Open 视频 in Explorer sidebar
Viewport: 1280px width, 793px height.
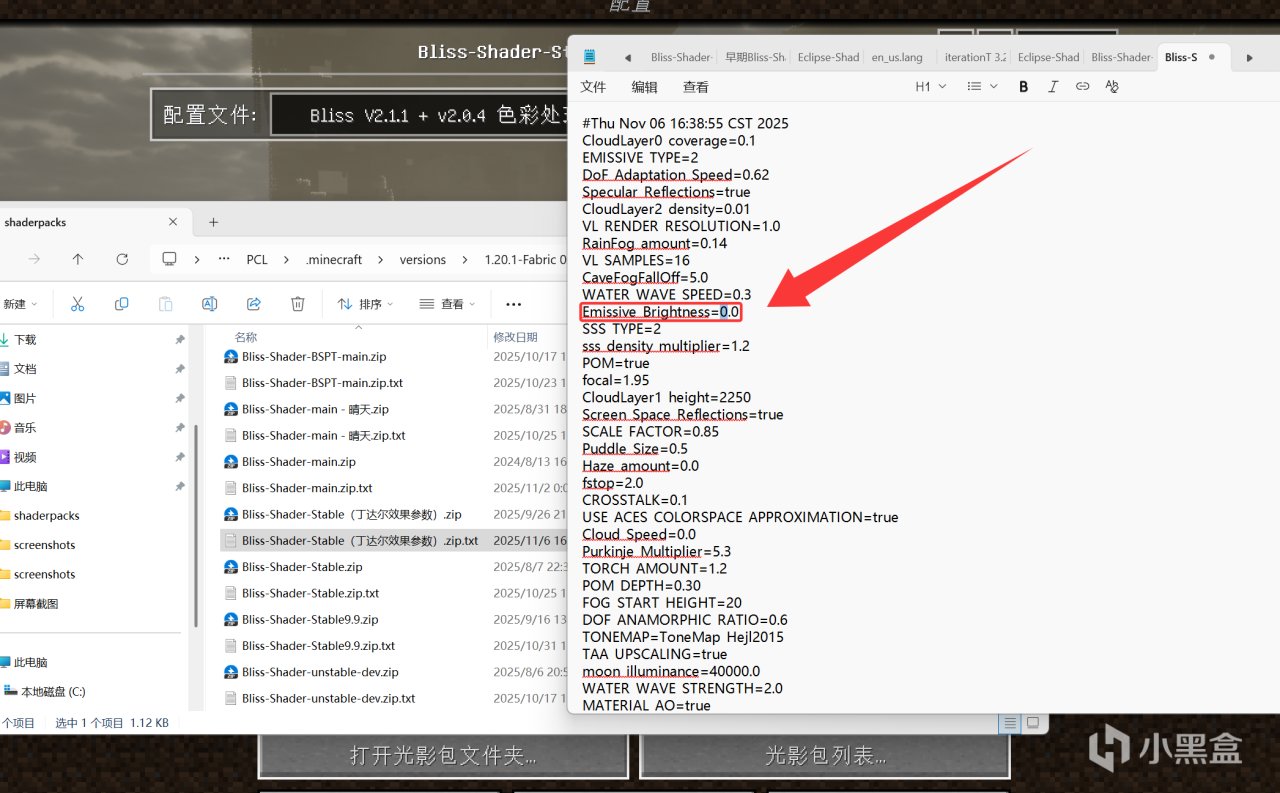click(25, 457)
